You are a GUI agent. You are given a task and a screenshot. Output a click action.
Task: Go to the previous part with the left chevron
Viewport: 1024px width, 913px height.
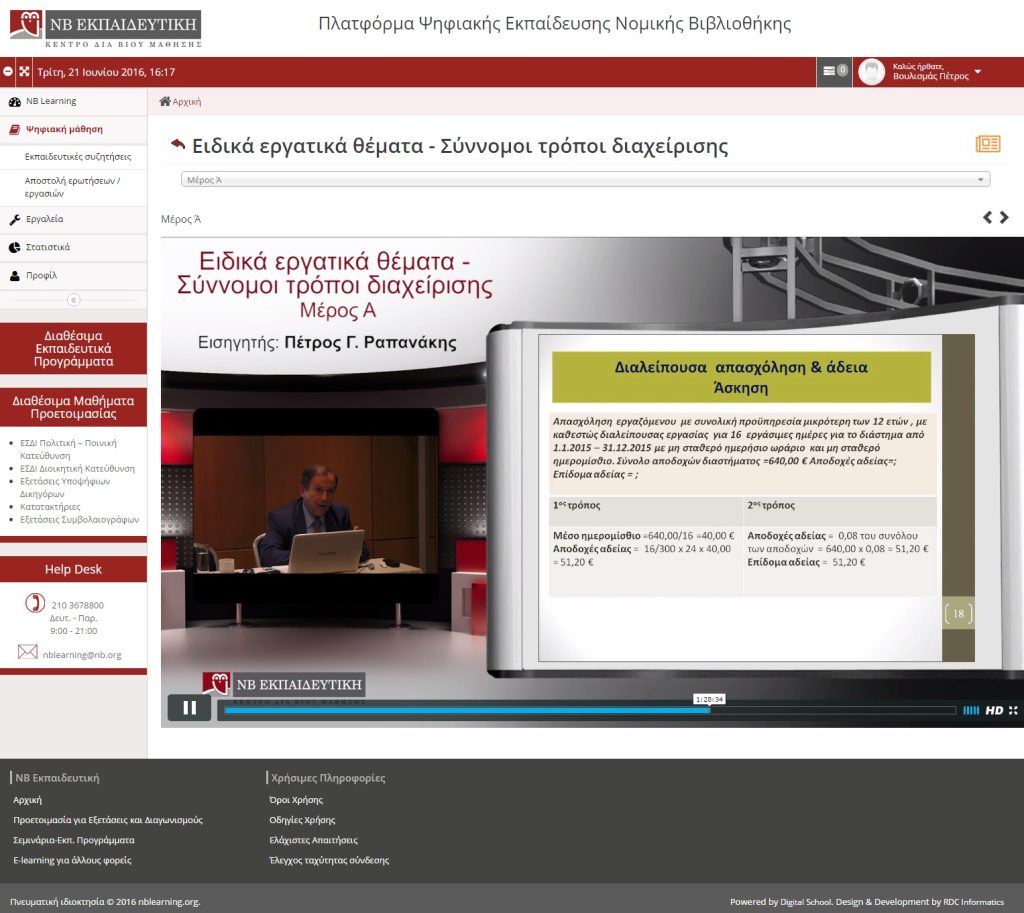click(x=987, y=217)
